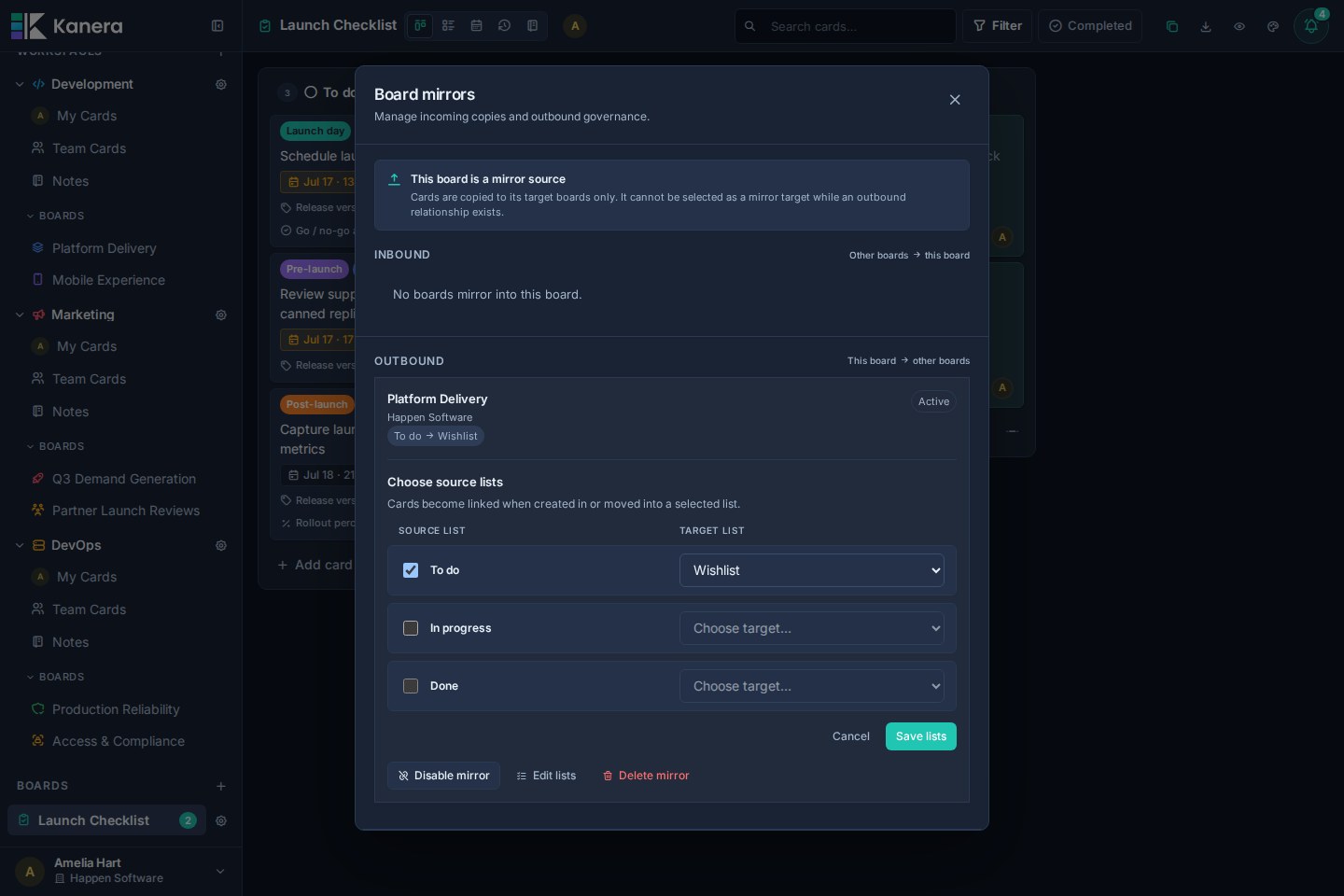The width and height of the screenshot is (1344, 896).
Task: Open the Wishlist target list dropdown
Action: [812, 570]
